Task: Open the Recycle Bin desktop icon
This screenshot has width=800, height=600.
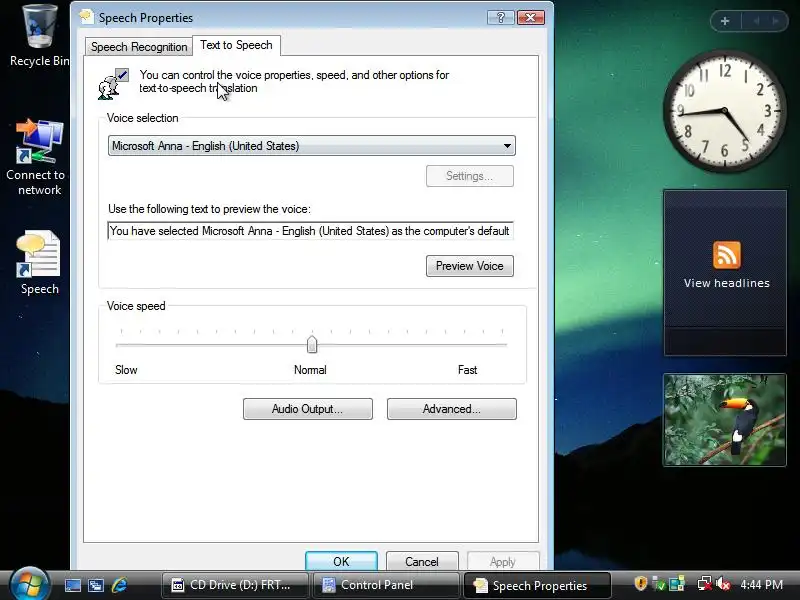Action: click(40, 35)
